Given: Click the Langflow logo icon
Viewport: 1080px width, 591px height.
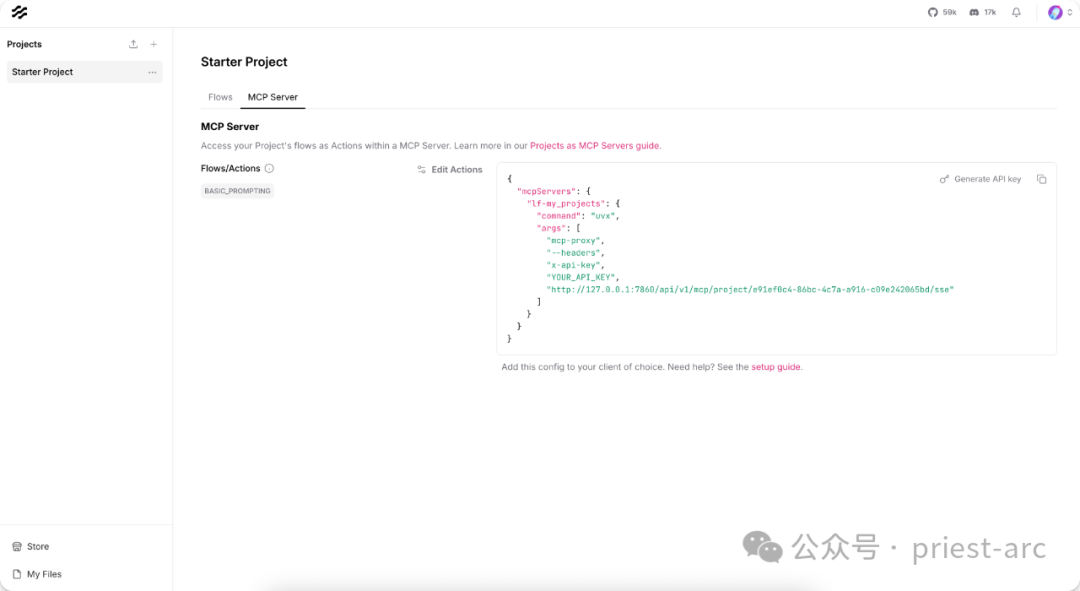Looking at the screenshot, I should click(19, 12).
